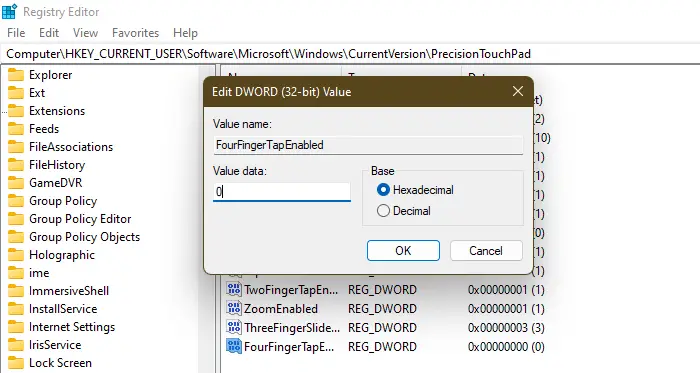The height and width of the screenshot is (373, 700).
Task: Open the File menu
Action: (x=16, y=33)
